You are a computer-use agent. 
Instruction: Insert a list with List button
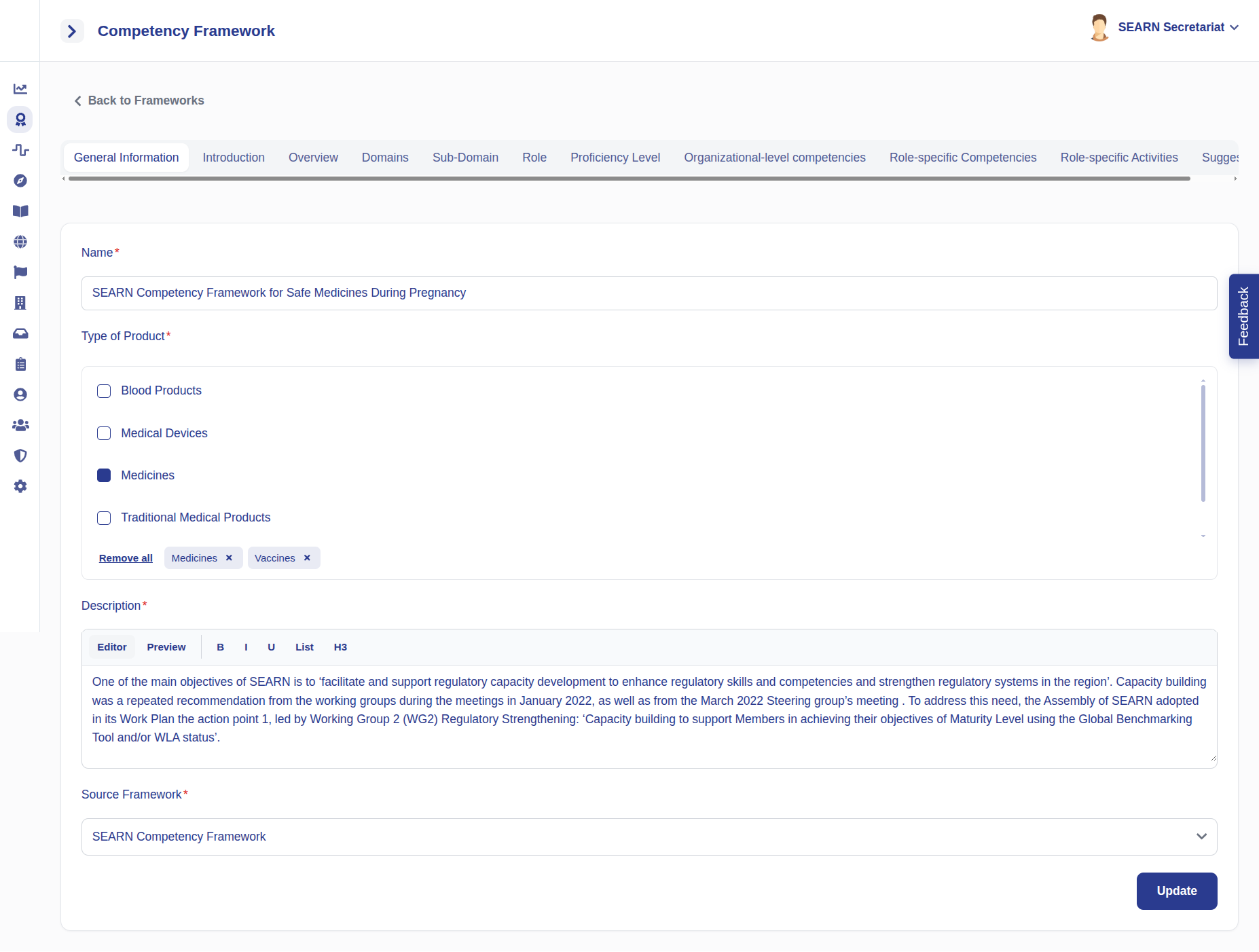point(304,647)
